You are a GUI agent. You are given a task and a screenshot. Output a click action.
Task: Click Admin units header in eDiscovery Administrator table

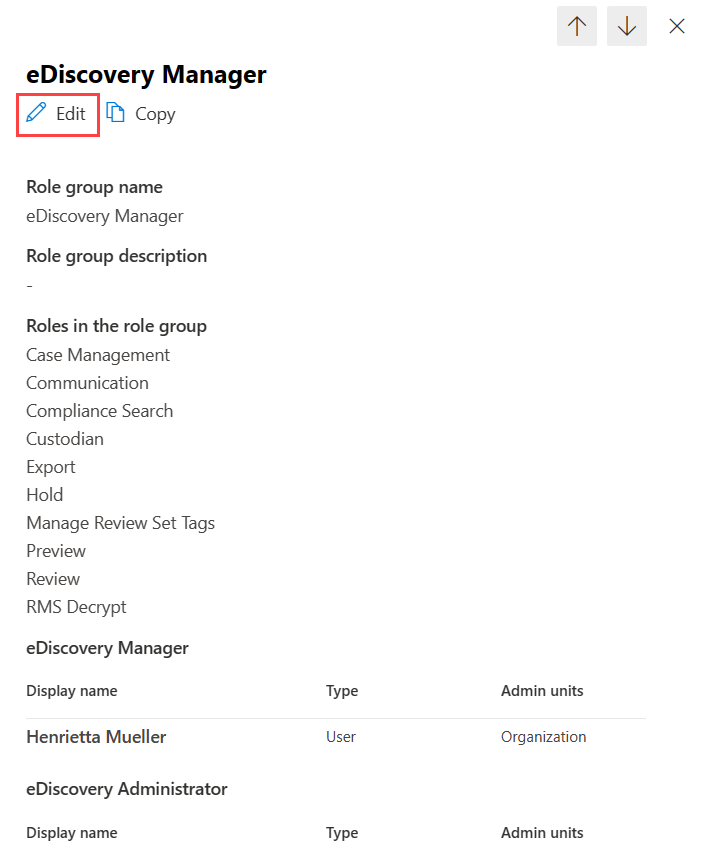coord(542,833)
